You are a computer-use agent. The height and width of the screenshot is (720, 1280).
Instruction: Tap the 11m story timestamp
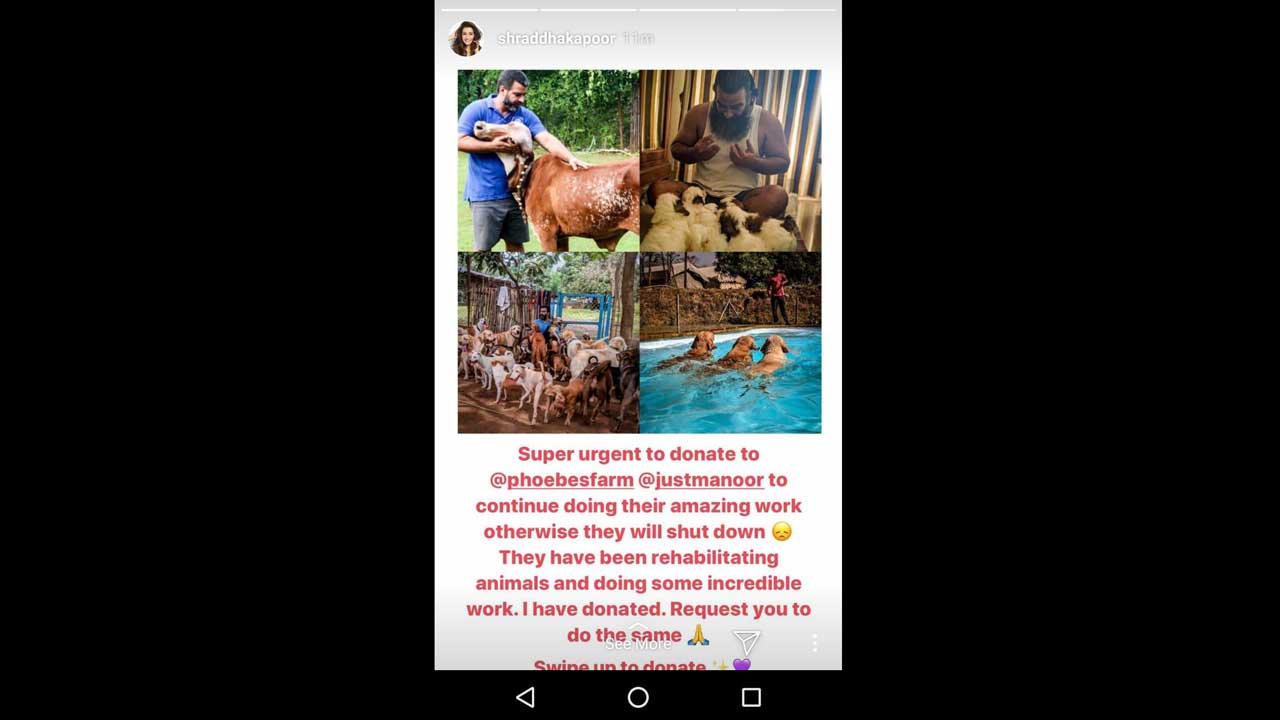(637, 38)
